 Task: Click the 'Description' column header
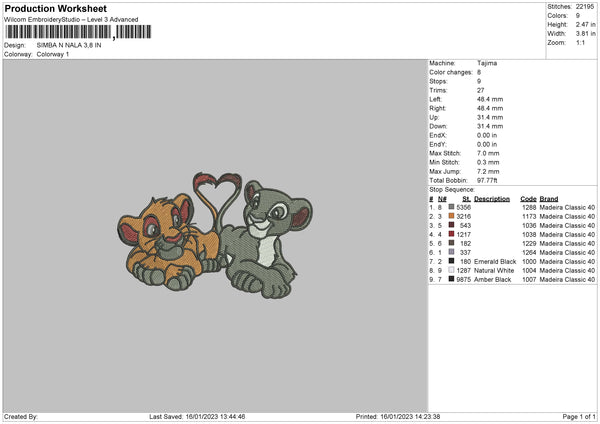point(492,199)
